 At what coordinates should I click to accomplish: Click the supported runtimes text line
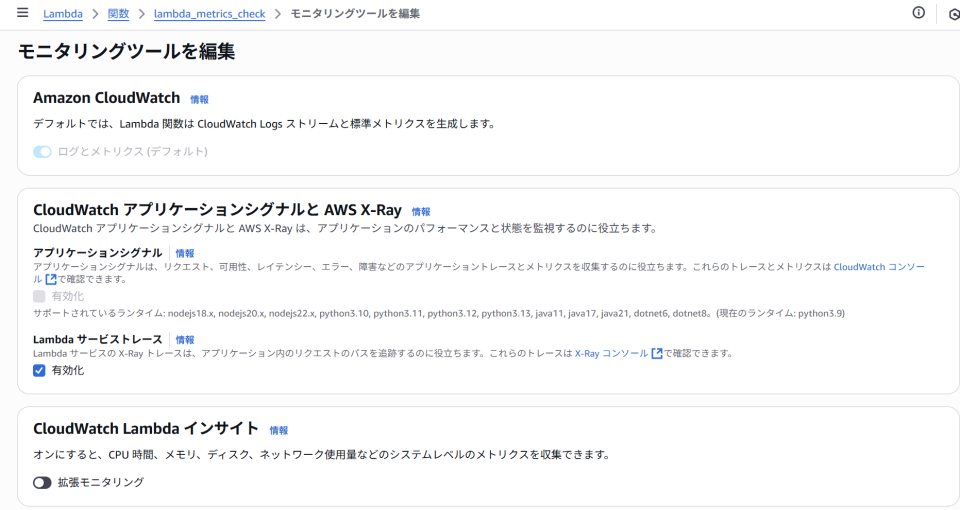(439, 313)
